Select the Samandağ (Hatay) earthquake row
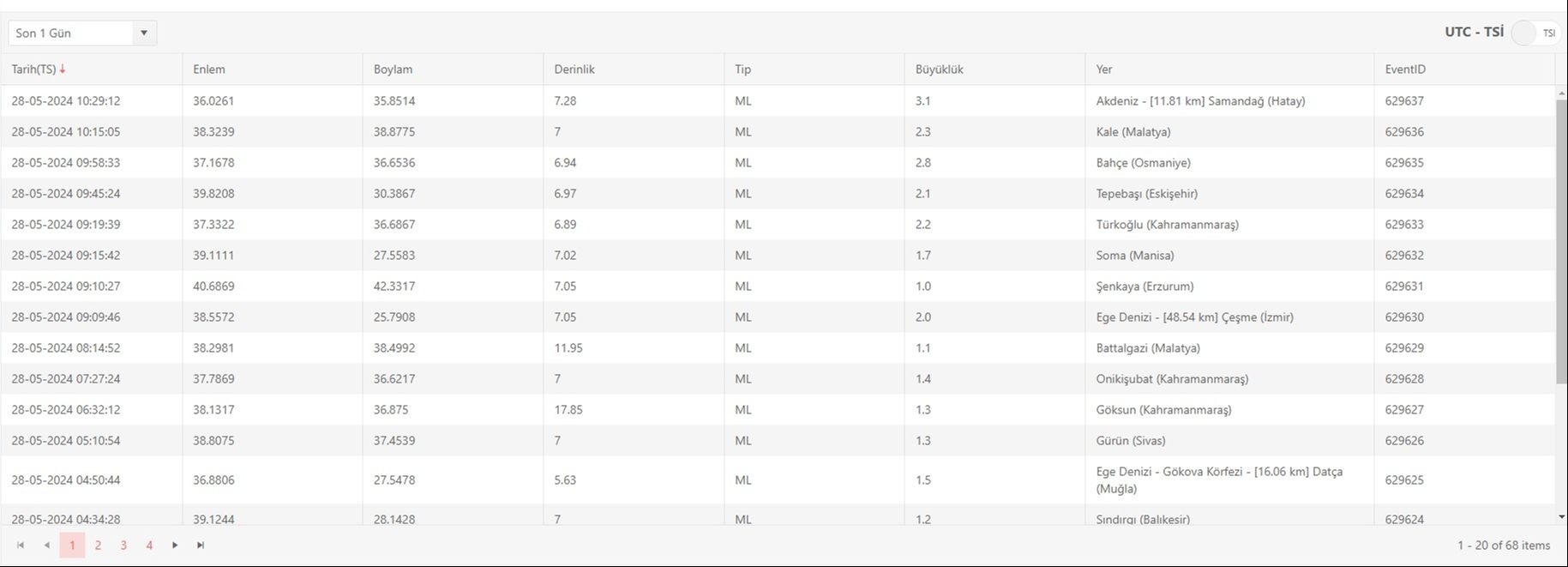1568x567 pixels. 1200,101
